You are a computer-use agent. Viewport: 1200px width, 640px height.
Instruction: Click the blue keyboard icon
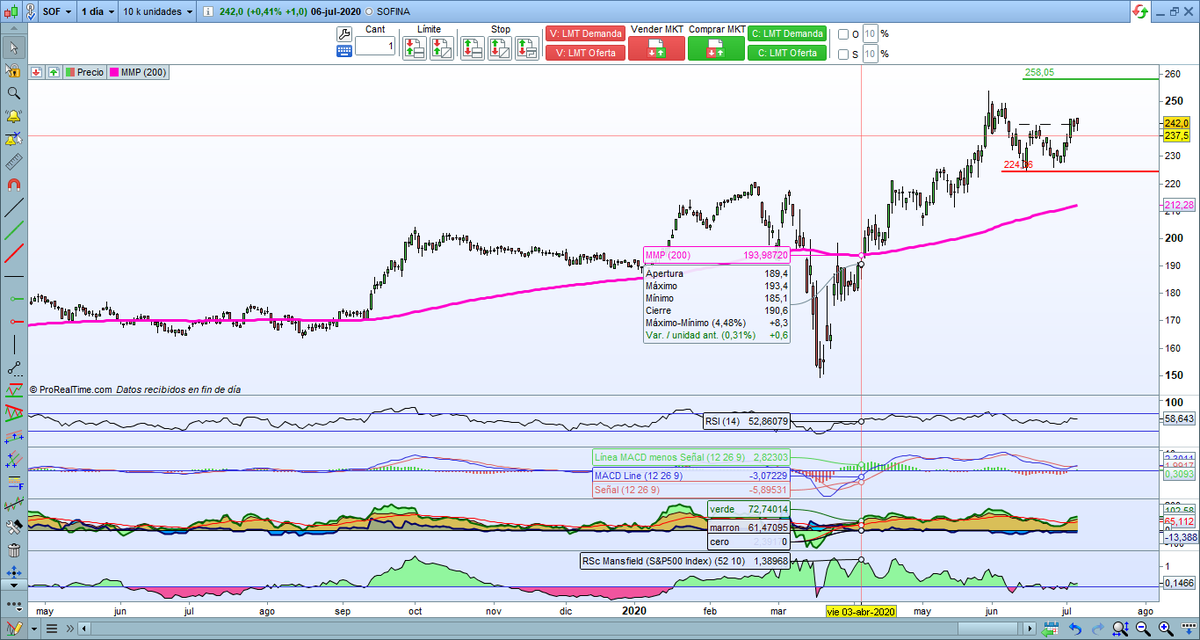click(x=344, y=50)
